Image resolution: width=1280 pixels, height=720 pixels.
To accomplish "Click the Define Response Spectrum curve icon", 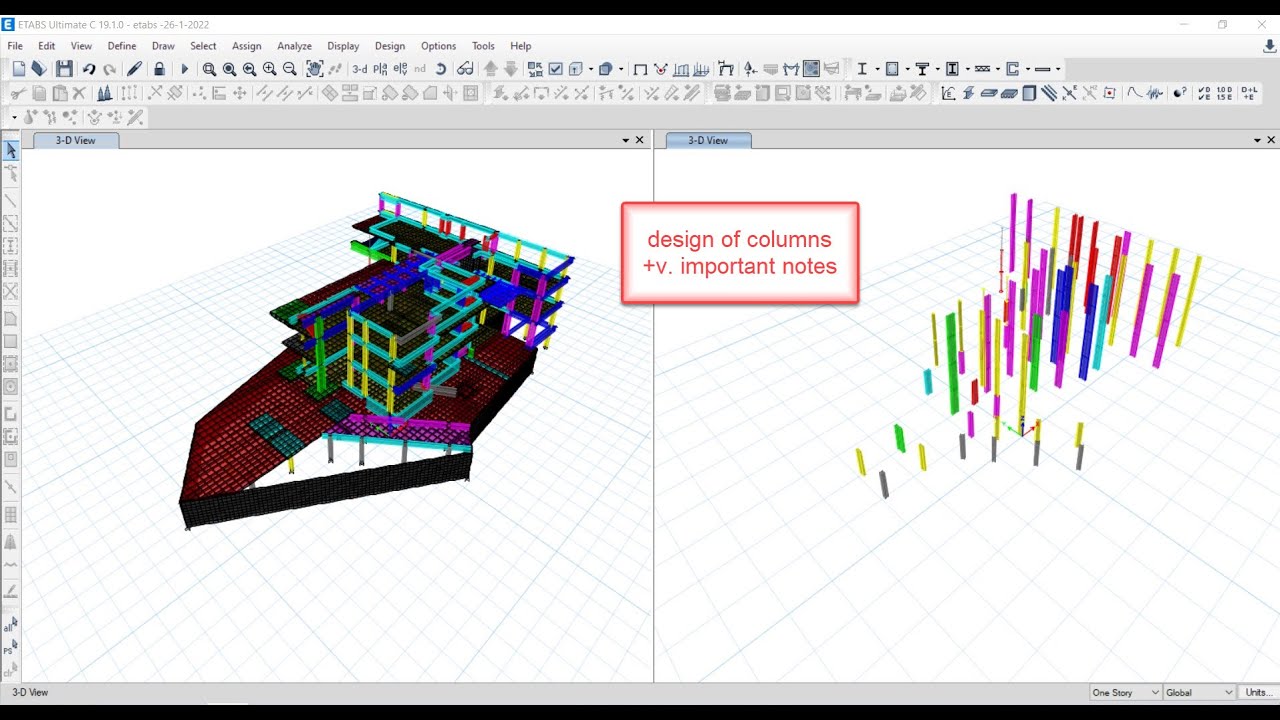I will tap(1134, 93).
